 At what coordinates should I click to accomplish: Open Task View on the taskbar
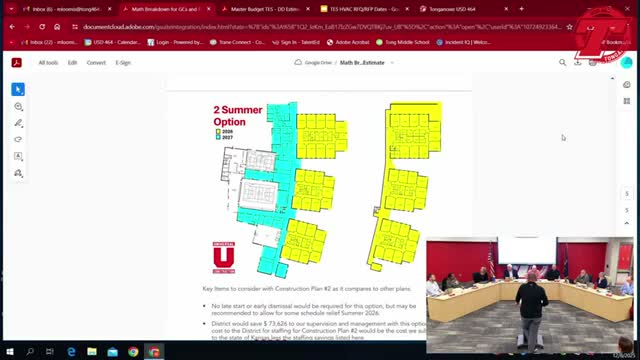(50, 351)
